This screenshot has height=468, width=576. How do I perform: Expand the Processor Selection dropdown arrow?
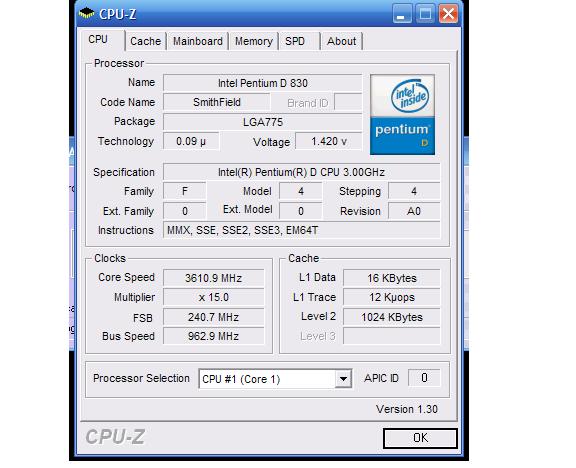(x=343, y=379)
